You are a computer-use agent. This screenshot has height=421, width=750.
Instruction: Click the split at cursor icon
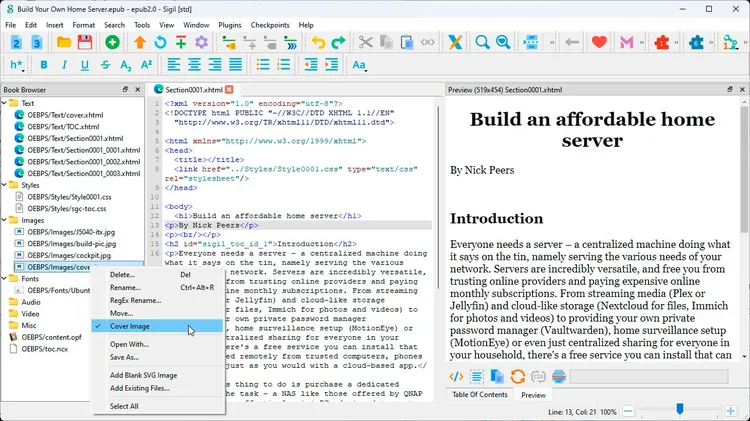point(530,43)
